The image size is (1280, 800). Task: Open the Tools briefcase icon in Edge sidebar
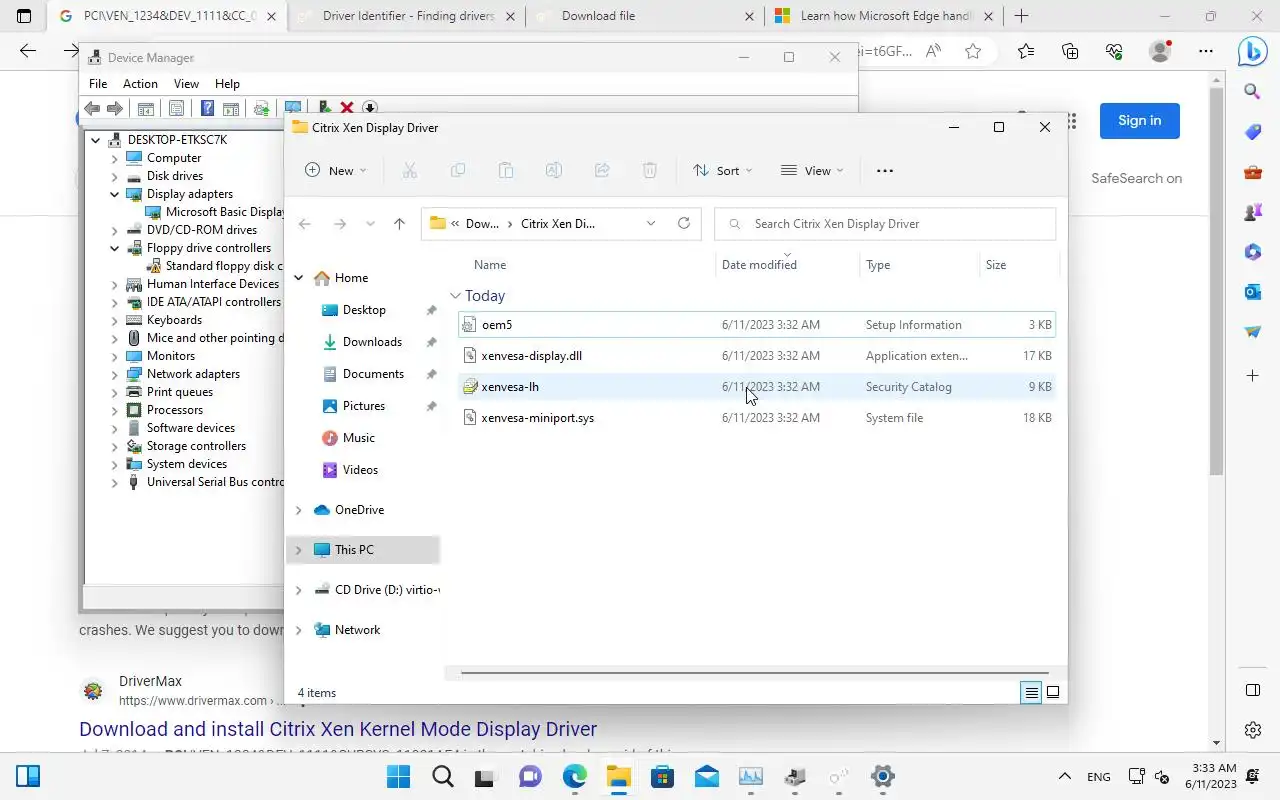point(1253,172)
